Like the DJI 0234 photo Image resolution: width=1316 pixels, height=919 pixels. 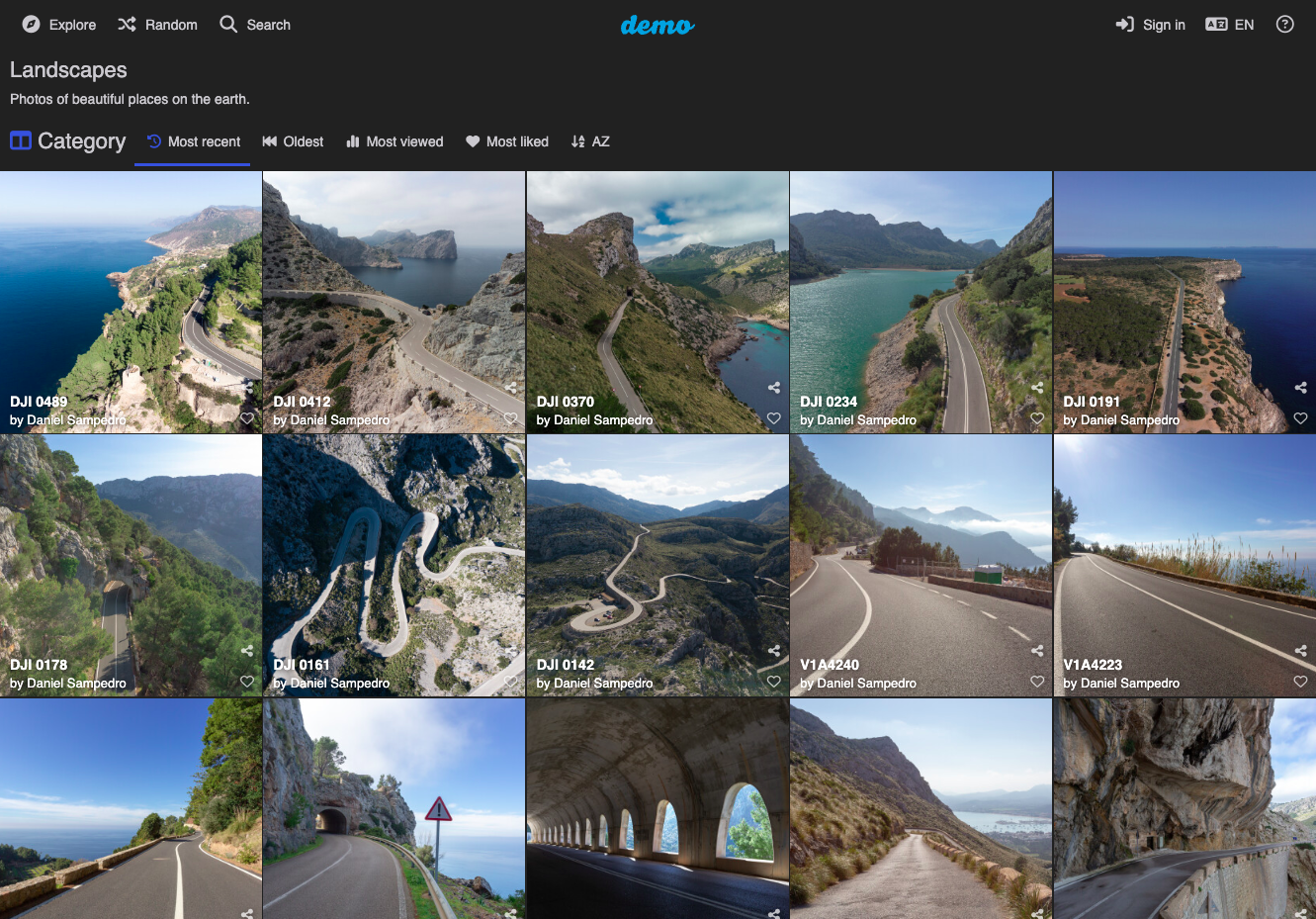(1037, 418)
